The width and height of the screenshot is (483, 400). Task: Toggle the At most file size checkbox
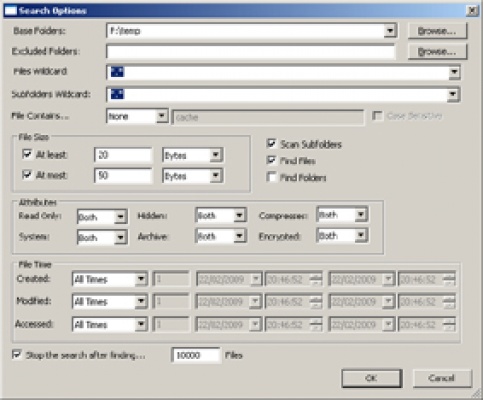27,175
